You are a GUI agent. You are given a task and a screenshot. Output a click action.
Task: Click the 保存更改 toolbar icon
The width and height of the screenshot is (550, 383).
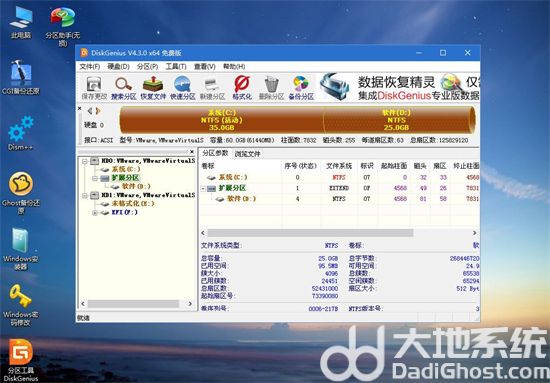pos(94,88)
